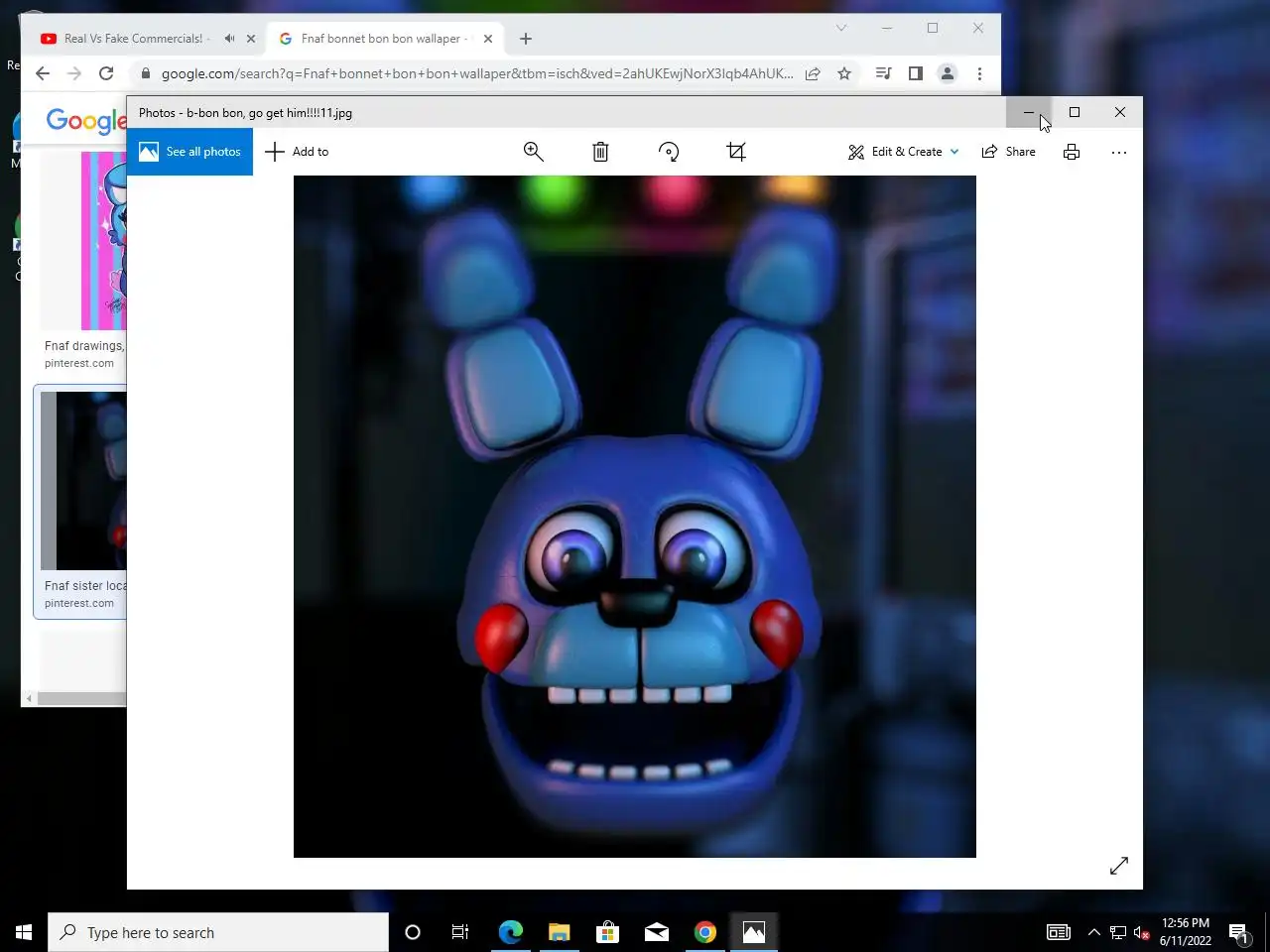Image resolution: width=1270 pixels, height=952 pixels.
Task: Open Chrome's three-dot menu
Action: [x=979, y=73]
